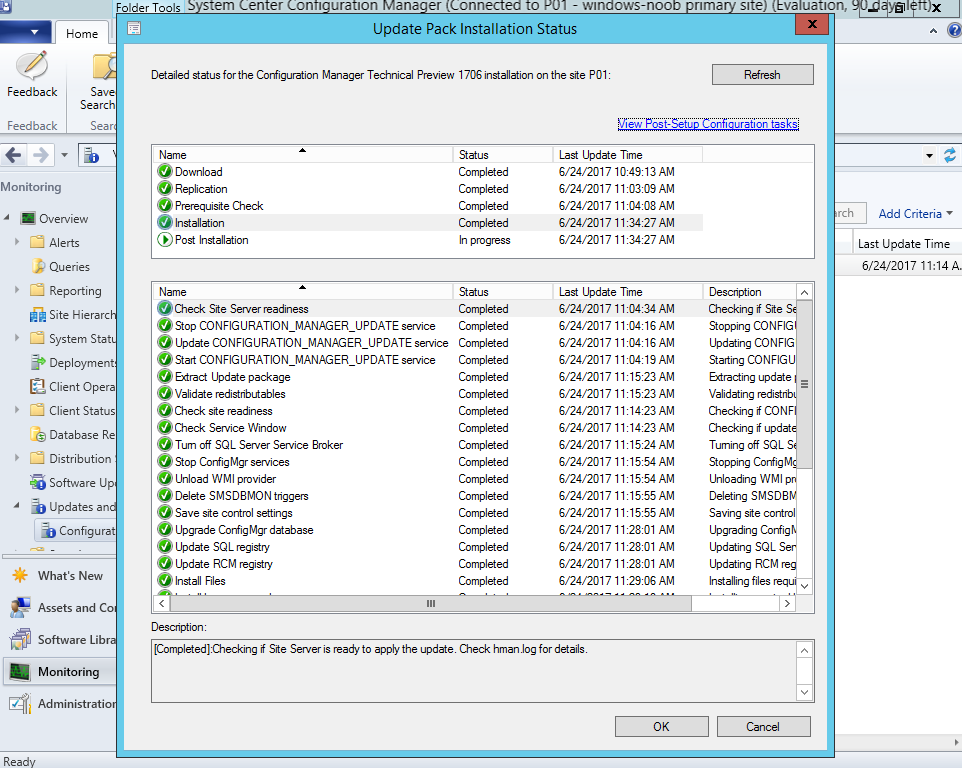962x768 pixels.
Task: Click the back navigation arrow
Action: coord(14,155)
